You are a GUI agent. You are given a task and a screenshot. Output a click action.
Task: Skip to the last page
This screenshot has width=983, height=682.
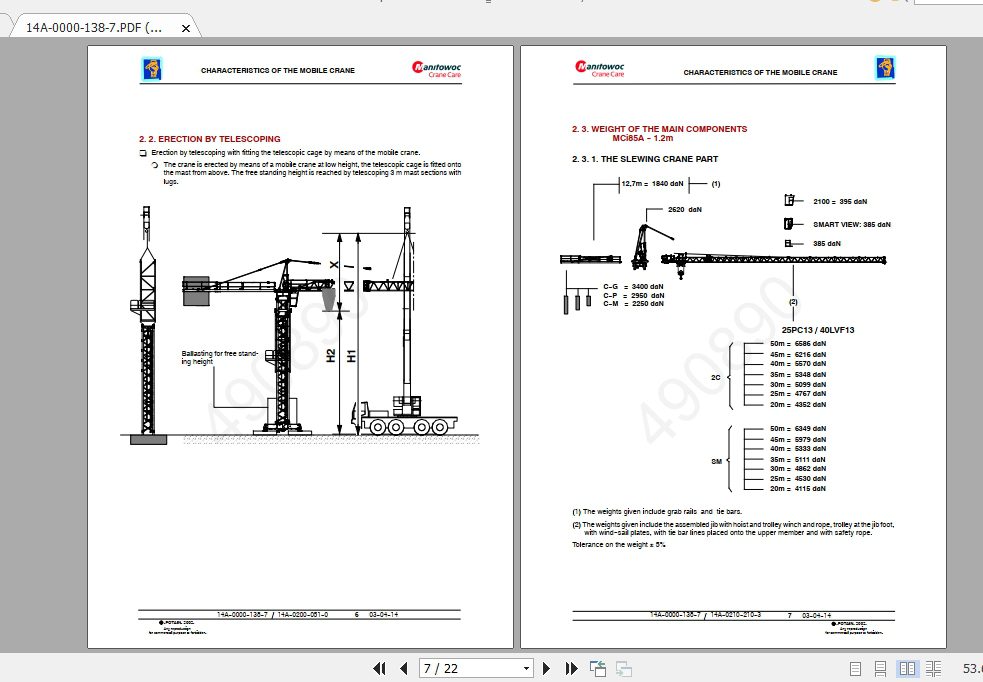click(570, 668)
